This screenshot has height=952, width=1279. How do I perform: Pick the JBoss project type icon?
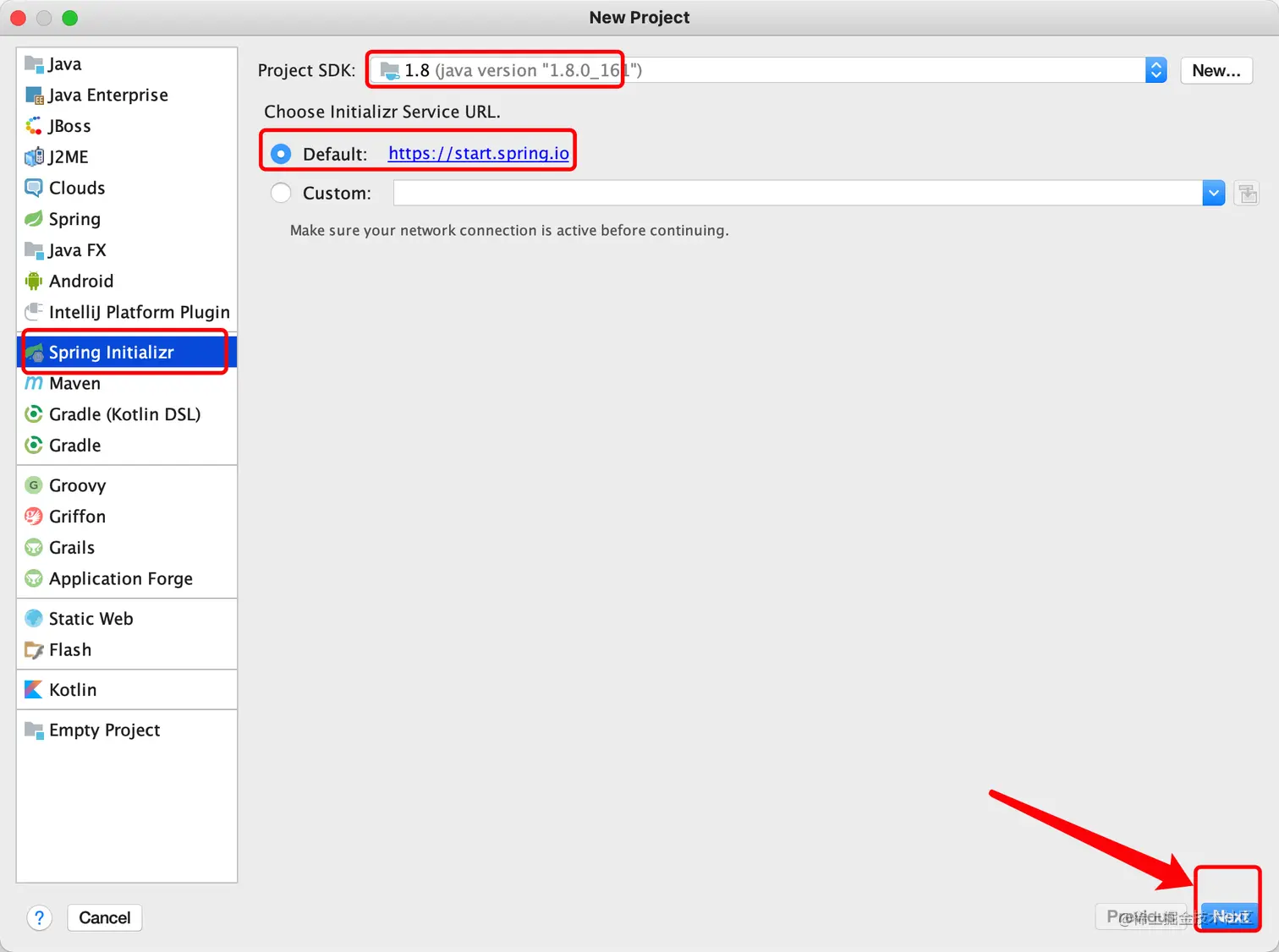coord(34,126)
